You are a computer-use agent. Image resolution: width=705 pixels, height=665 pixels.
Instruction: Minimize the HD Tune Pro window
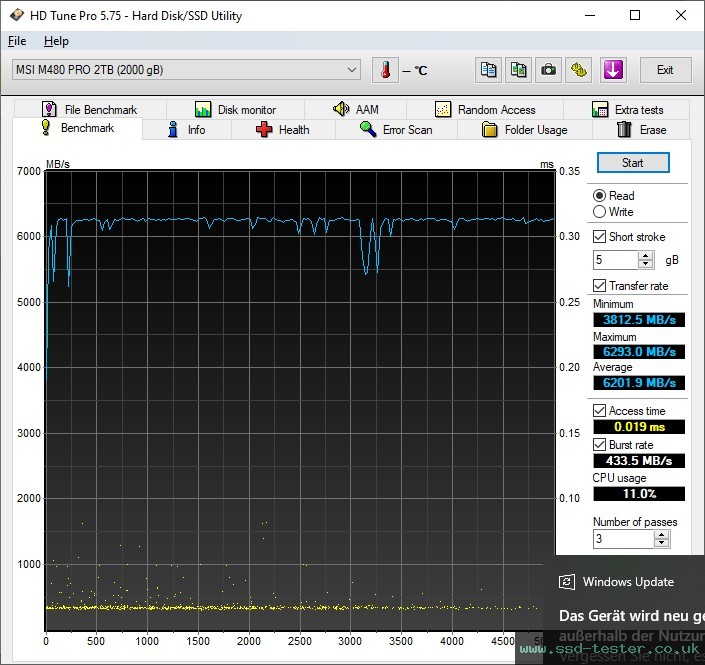pos(590,15)
